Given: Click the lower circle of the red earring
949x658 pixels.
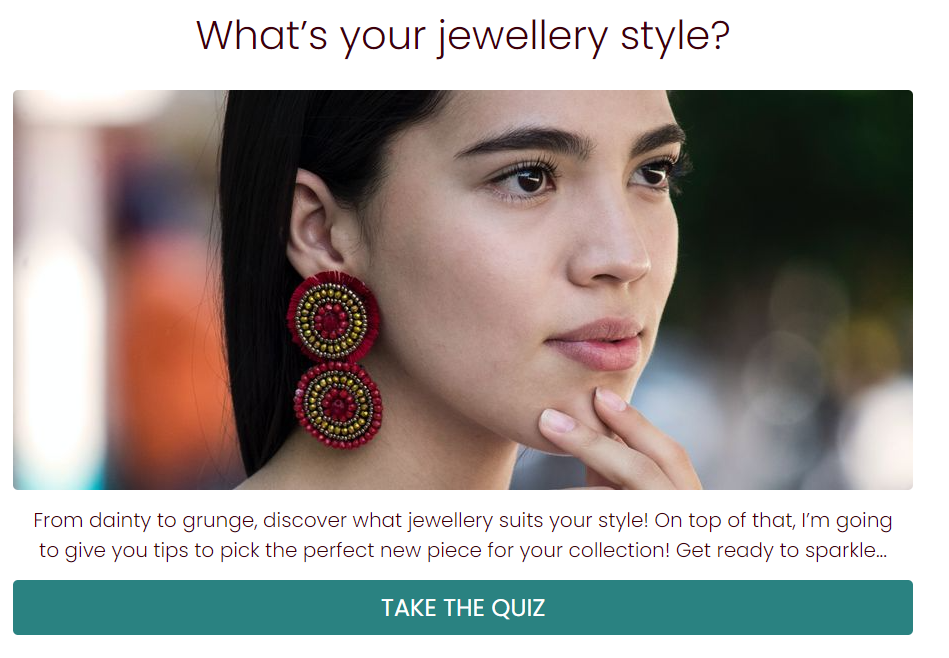Looking at the screenshot, I should pos(337,405).
